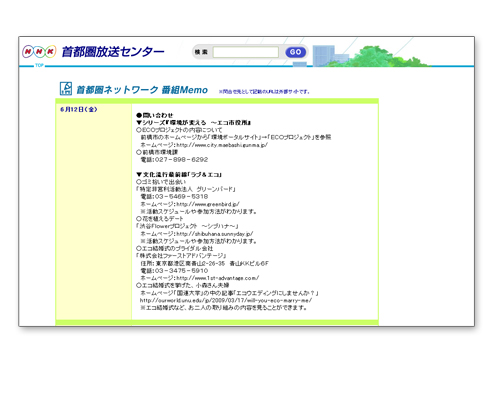
Task: Click the blue note about external site URLs
Action: tap(264, 91)
